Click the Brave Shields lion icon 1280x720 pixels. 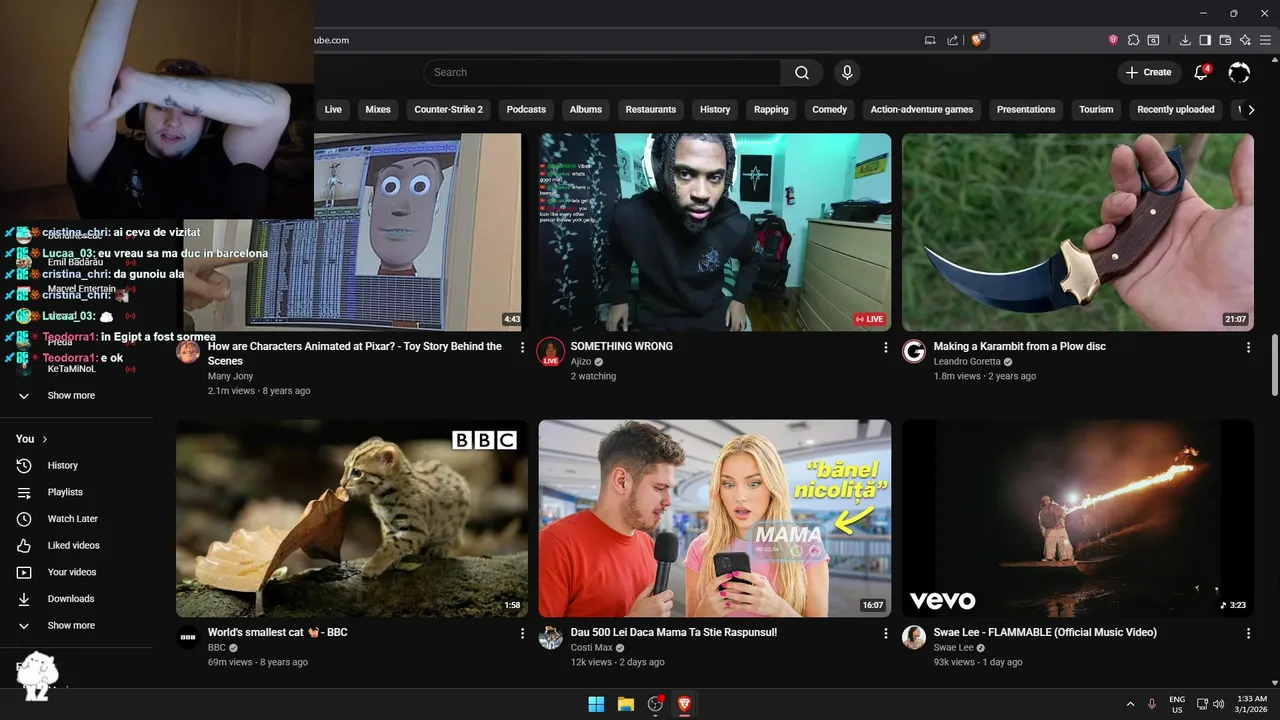coord(978,40)
